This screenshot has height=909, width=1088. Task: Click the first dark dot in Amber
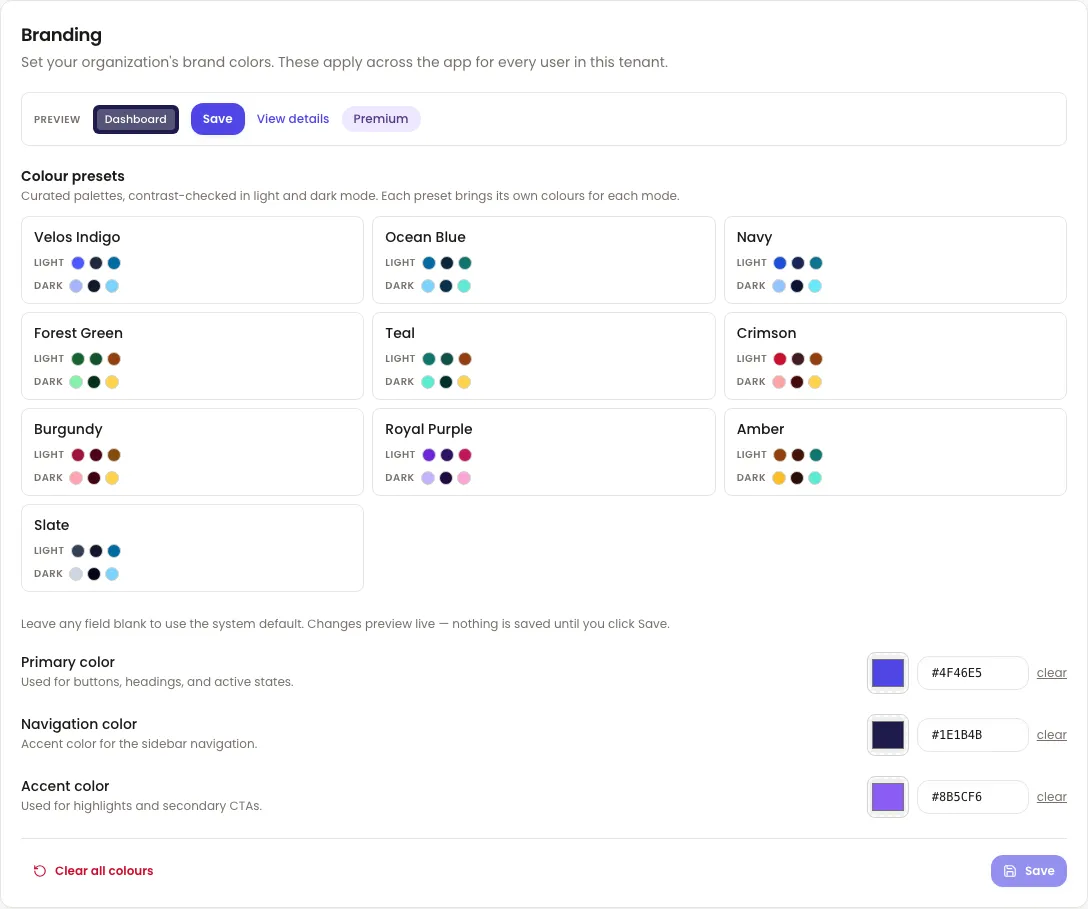pos(779,478)
